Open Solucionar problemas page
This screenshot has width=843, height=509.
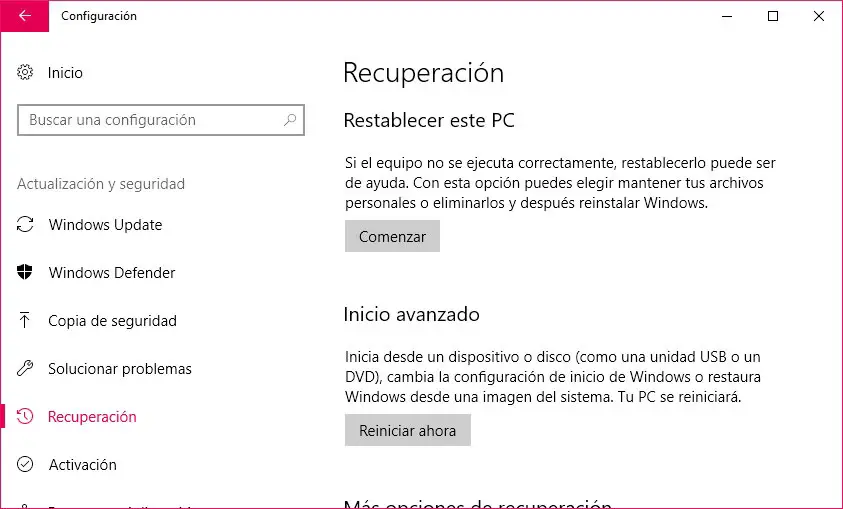[x=120, y=369]
